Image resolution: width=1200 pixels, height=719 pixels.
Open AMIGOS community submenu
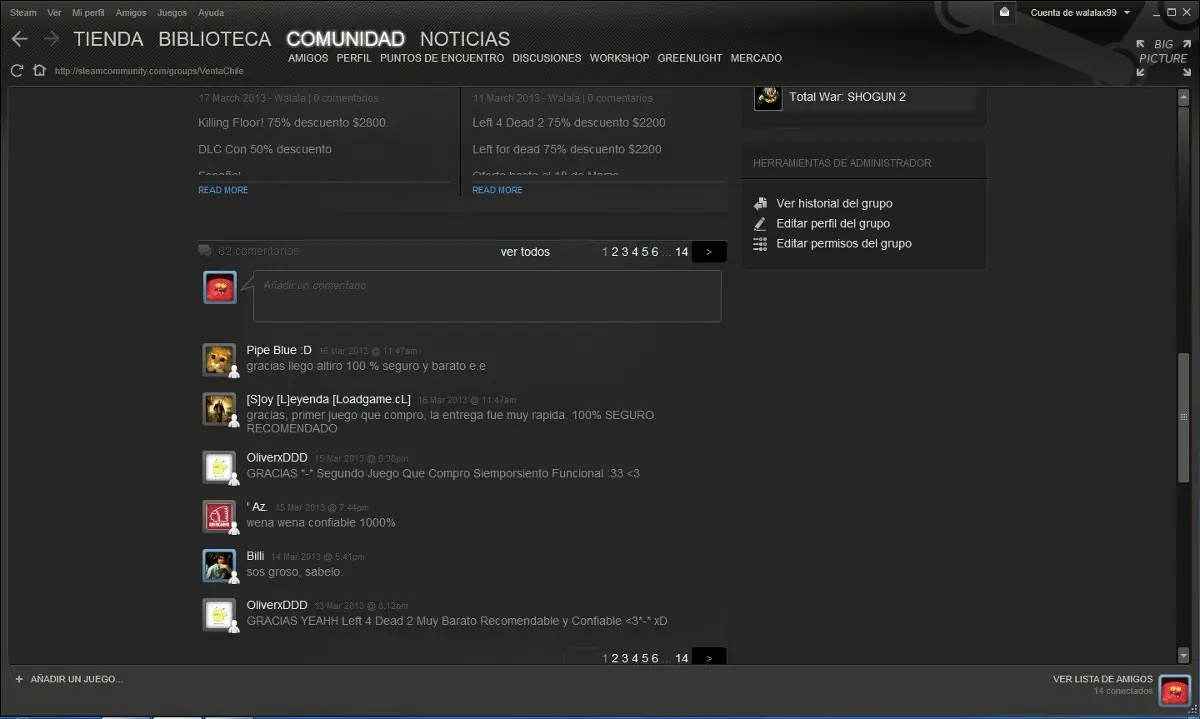[x=308, y=58]
